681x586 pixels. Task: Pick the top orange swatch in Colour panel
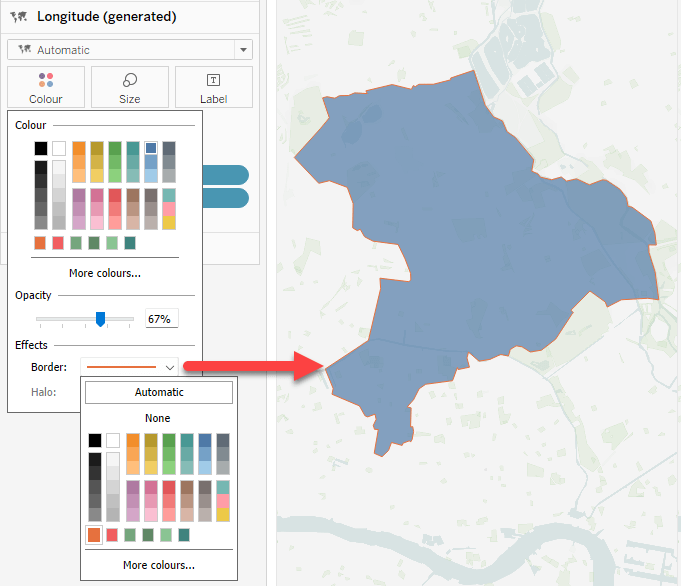point(78,148)
